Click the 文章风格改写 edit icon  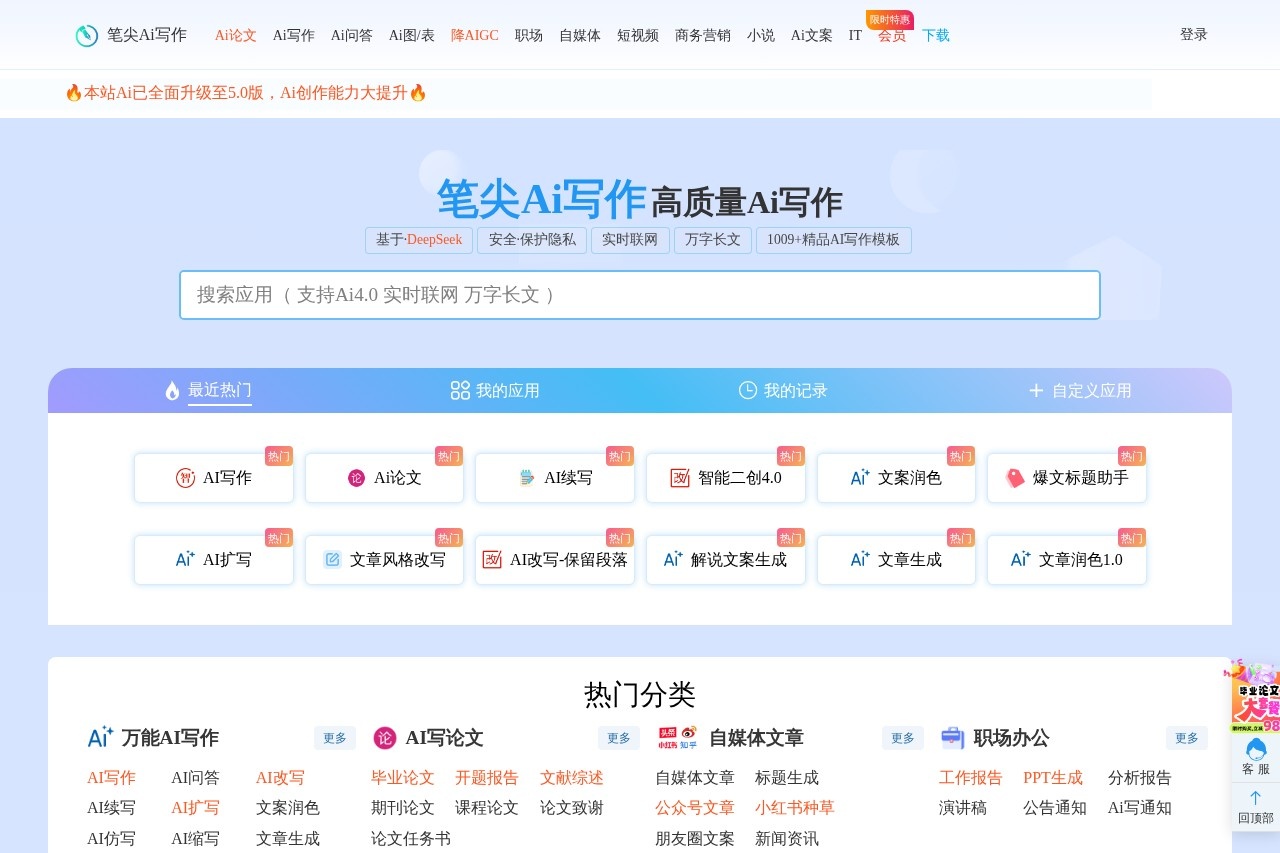[332, 560]
